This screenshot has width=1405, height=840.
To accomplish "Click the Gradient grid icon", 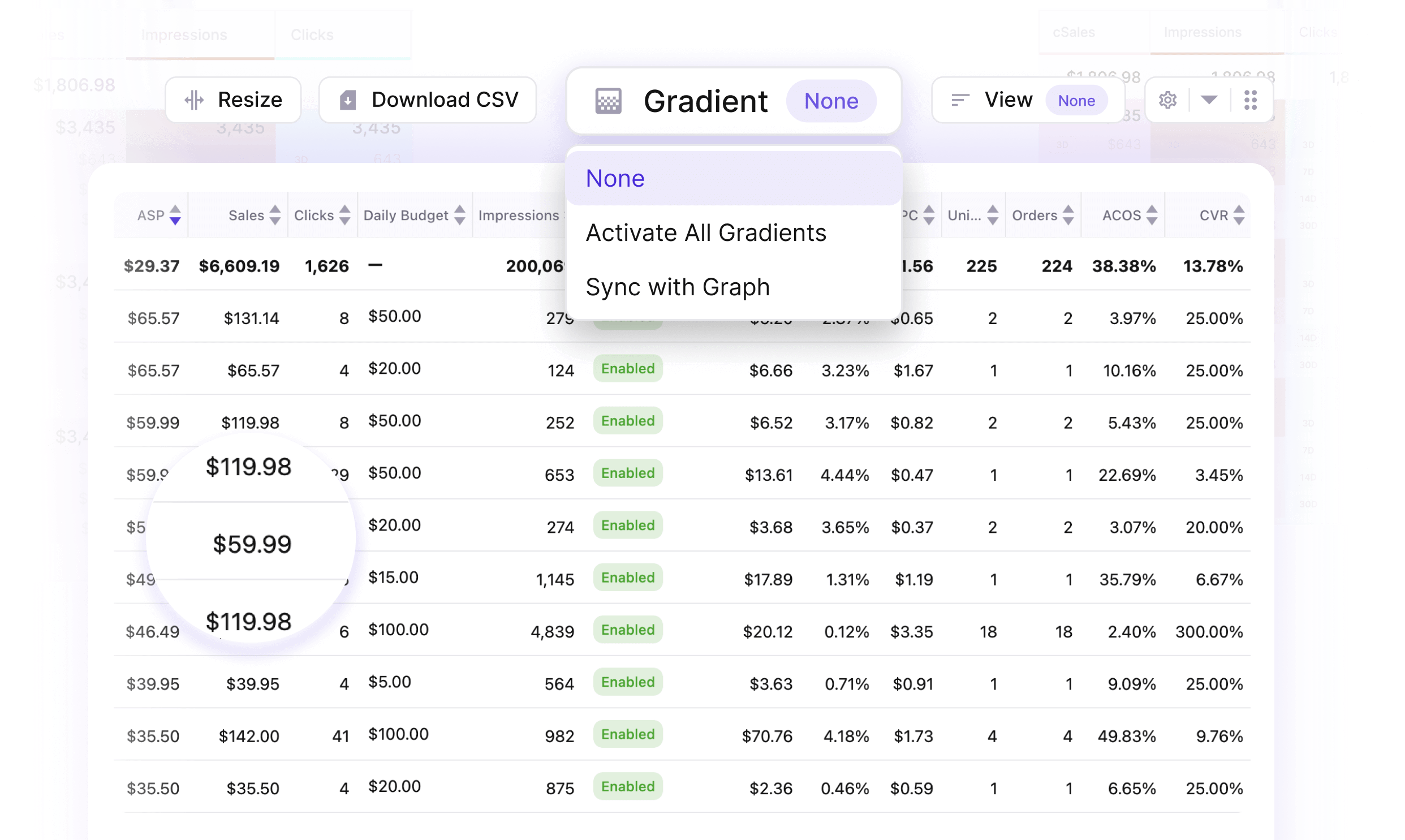I will pyautogui.click(x=608, y=101).
